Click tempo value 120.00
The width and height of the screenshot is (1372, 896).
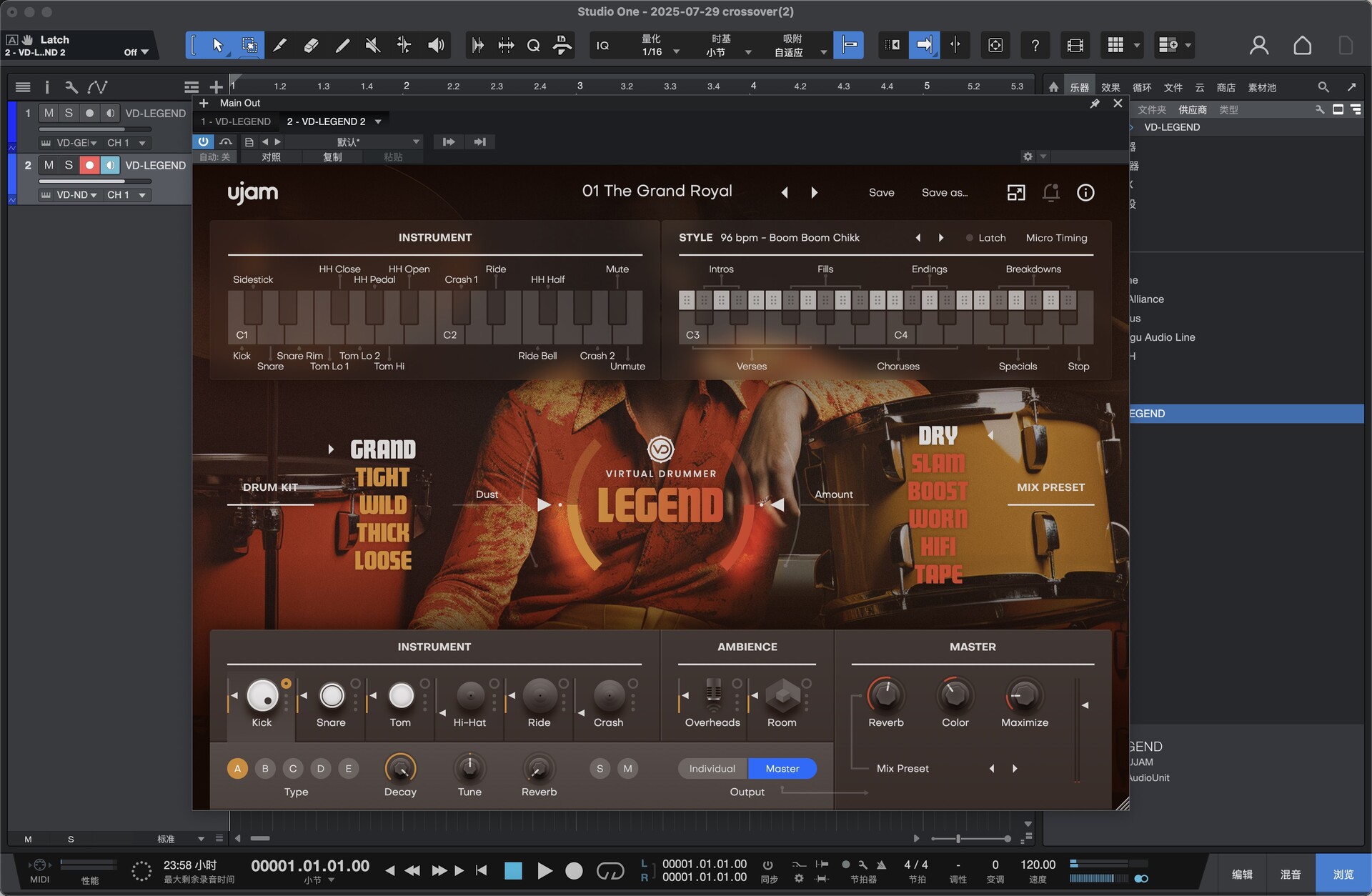[1038, 865]
